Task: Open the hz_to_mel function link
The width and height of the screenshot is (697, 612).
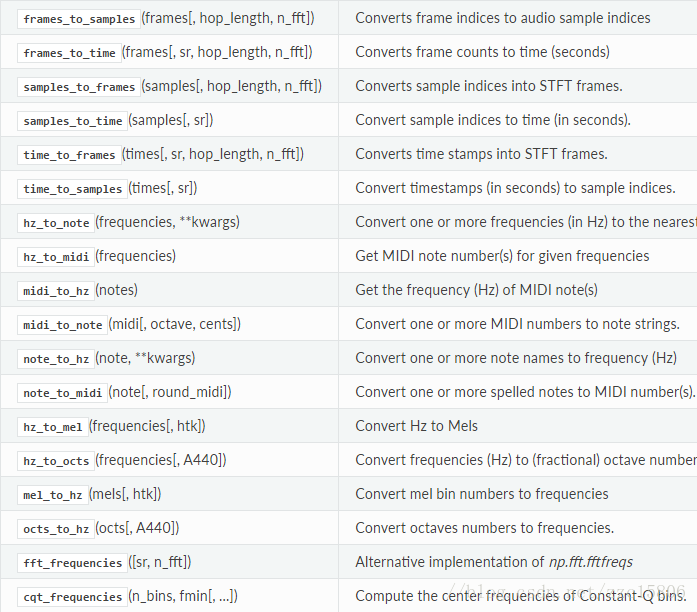Action: 53,427
